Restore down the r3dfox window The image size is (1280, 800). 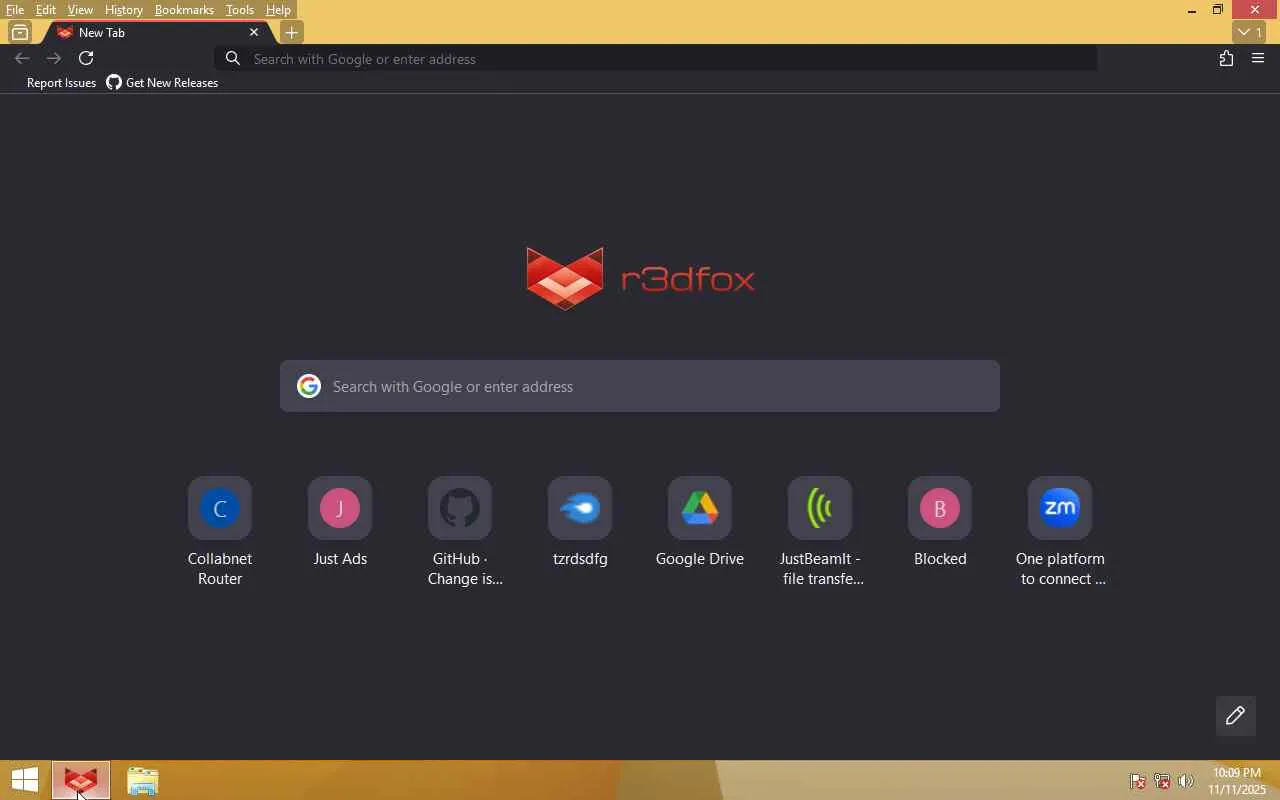pyautogui.click(x=1218, y=10)
